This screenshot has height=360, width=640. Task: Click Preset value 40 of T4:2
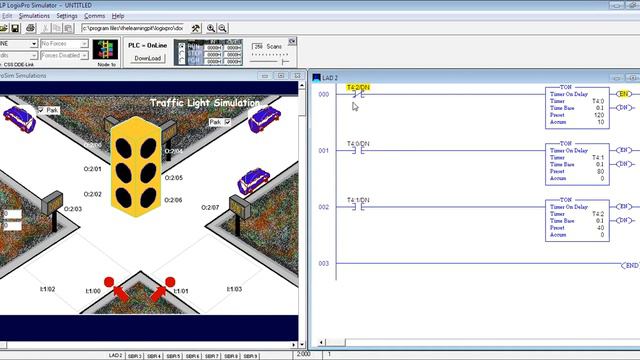(600, 228)
